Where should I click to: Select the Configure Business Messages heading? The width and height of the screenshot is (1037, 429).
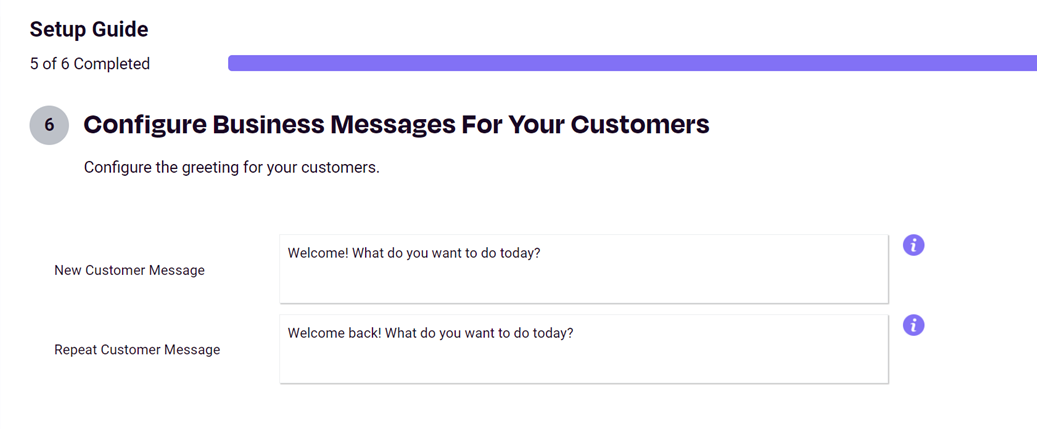point(397,125)
